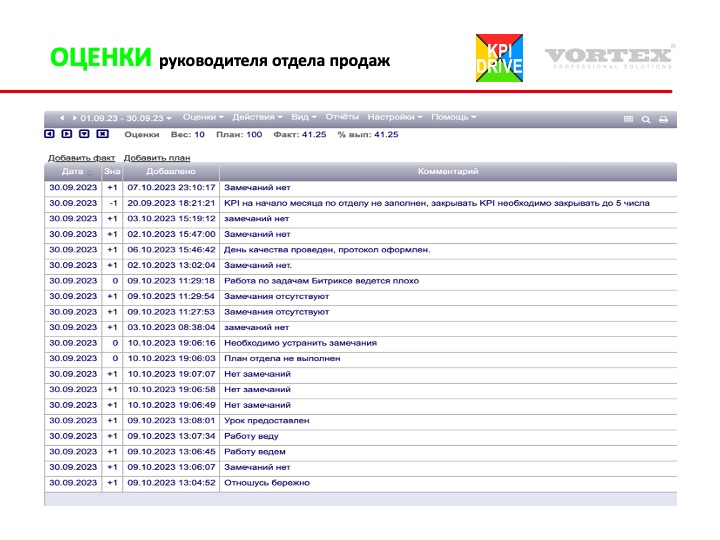
Task: Sort by the Дата column header
Action: pyautogui.click(x=73, y=171)
